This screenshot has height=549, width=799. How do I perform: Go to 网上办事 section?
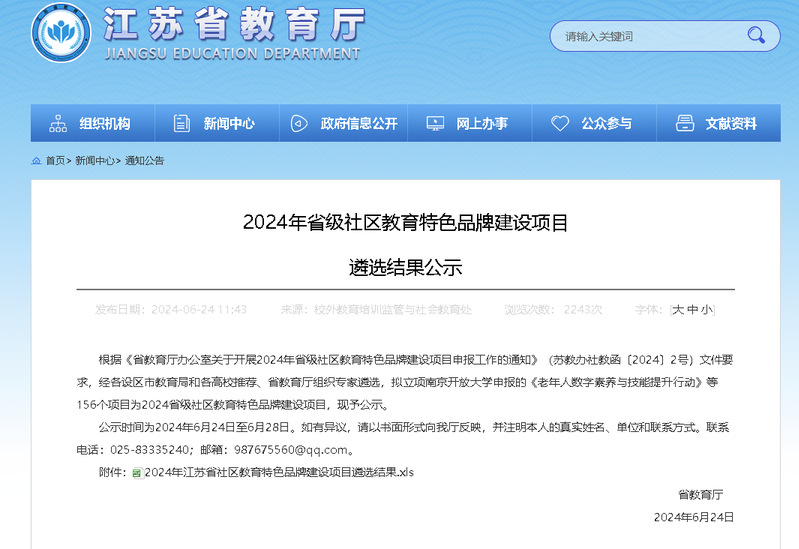tap(482, 124)
